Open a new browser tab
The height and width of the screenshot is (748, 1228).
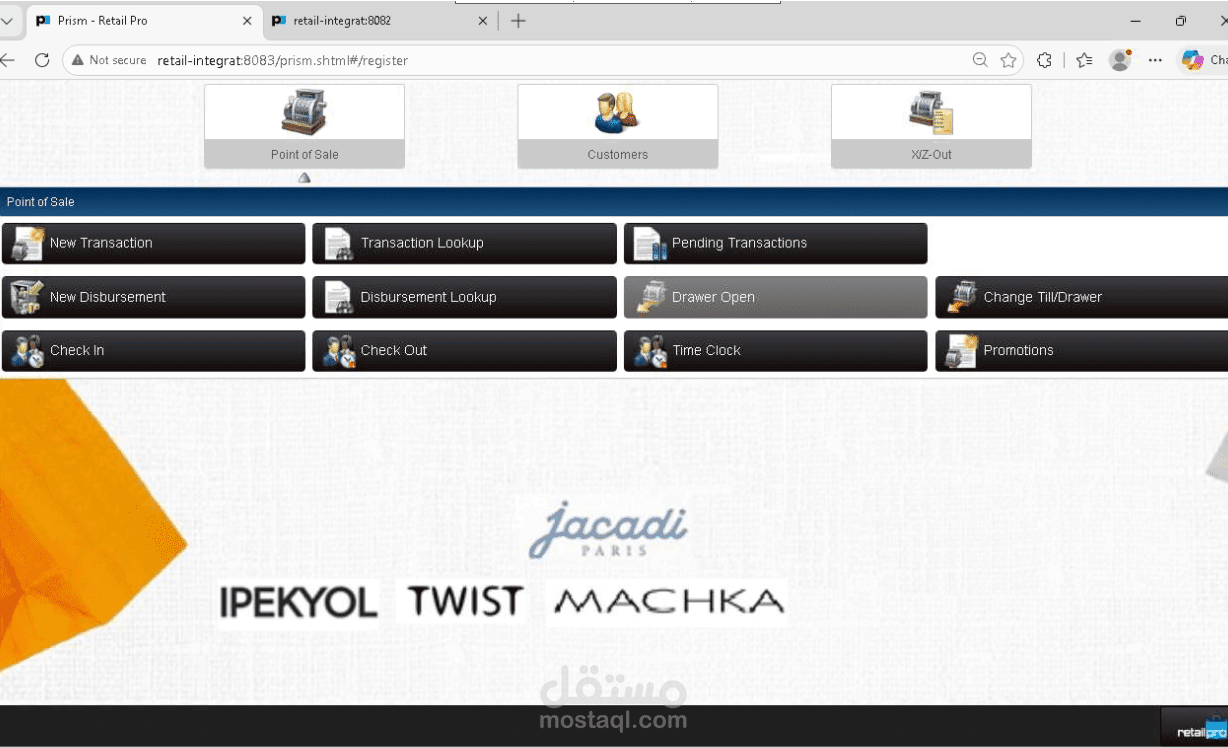click(x=518, y=20)
